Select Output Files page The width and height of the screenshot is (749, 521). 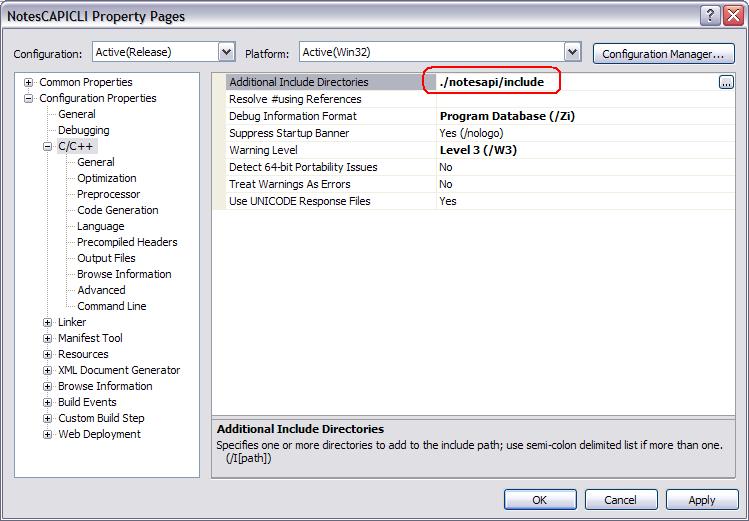click(x=106, y=258)
